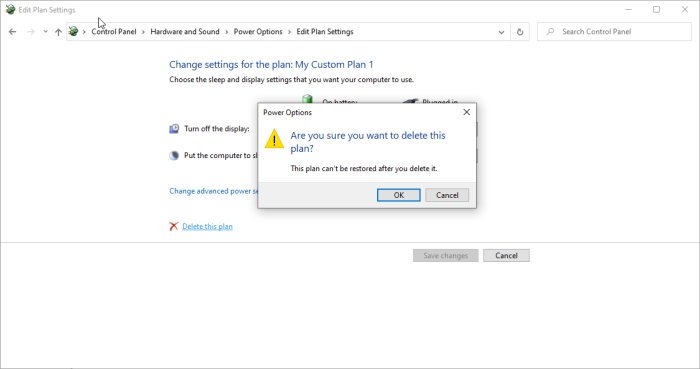The height and width of the screenshot is (369, 700).
Task: Close the Power Options dialog with X
Action: [467, 112]
